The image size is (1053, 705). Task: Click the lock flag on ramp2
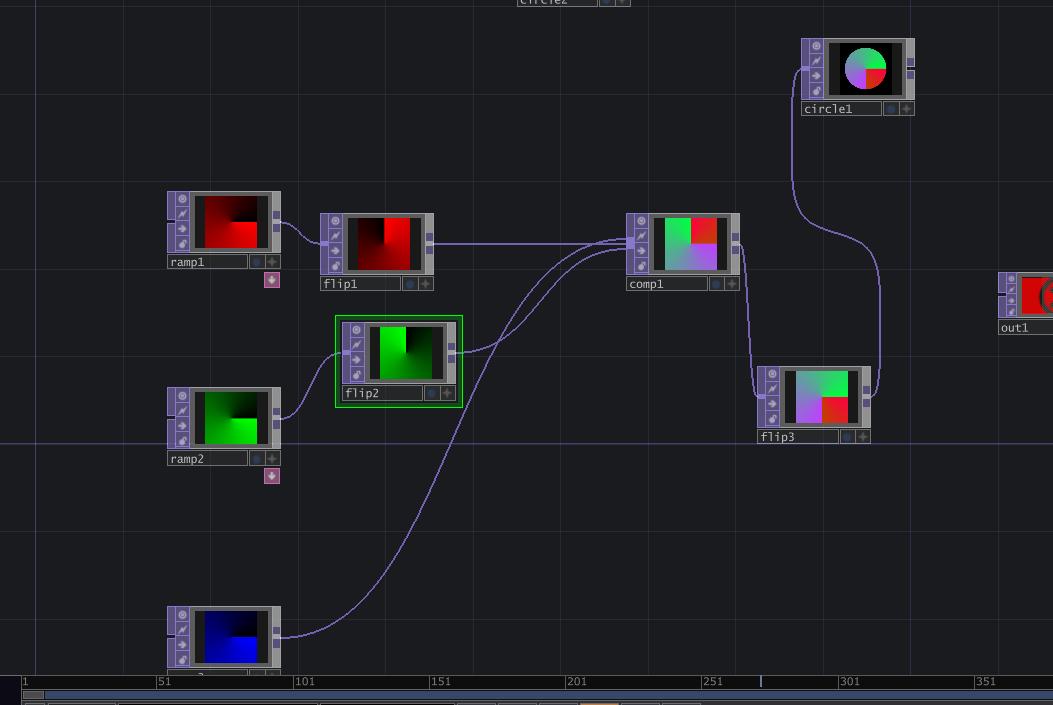(x=182, y=440)
